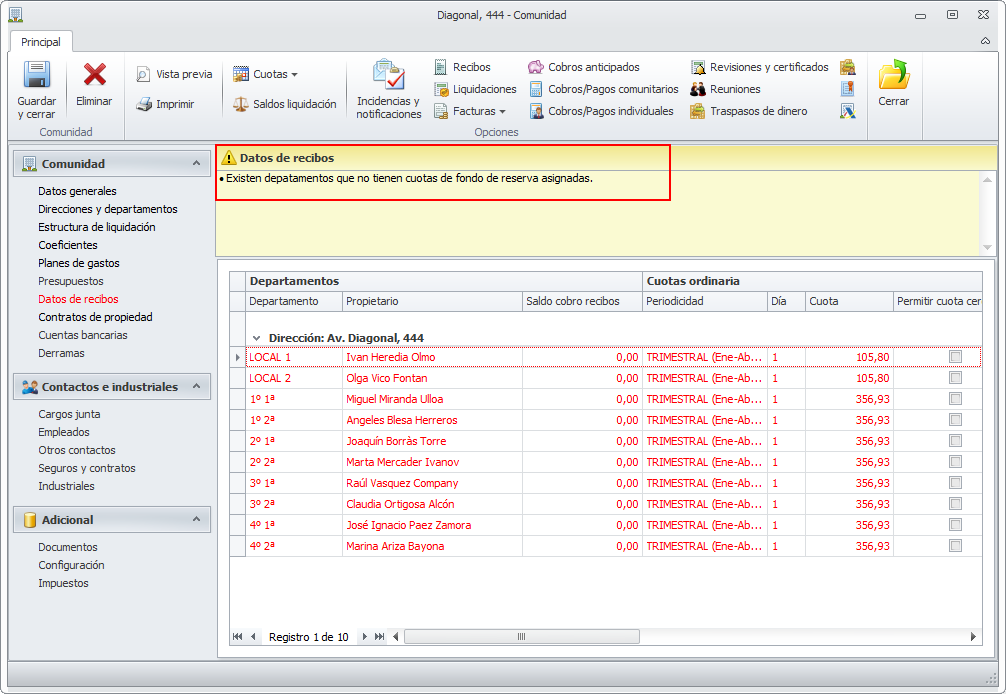Click top small icon right of Revisiones
This screenshot has height=694, width=1006.
(x=848, y=67)
